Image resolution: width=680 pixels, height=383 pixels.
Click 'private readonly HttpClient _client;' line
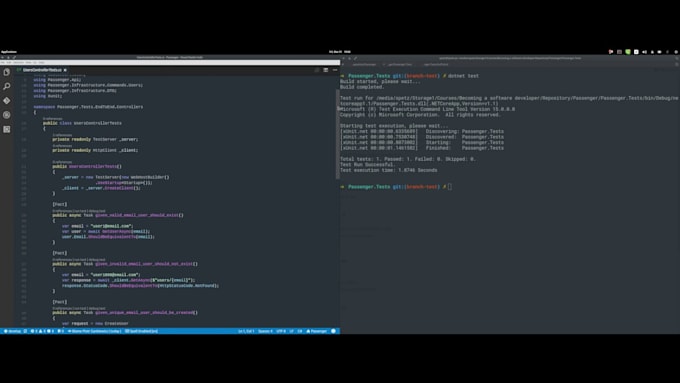[95, 150]
